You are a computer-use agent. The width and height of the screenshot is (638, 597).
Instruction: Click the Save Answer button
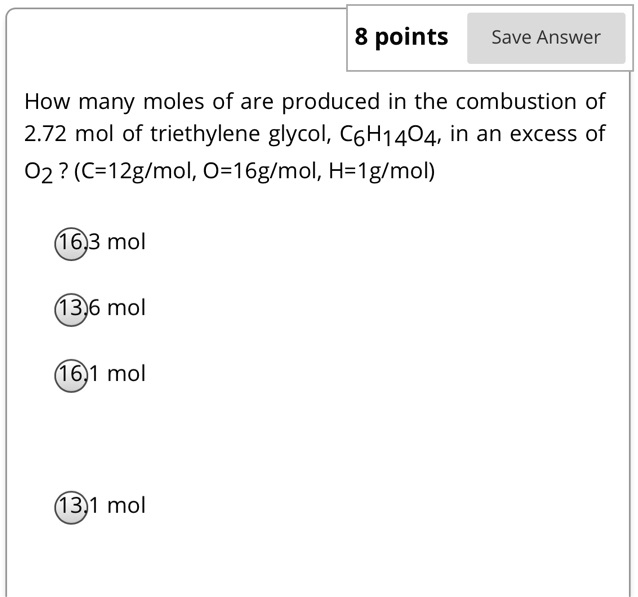pos(545,38)
